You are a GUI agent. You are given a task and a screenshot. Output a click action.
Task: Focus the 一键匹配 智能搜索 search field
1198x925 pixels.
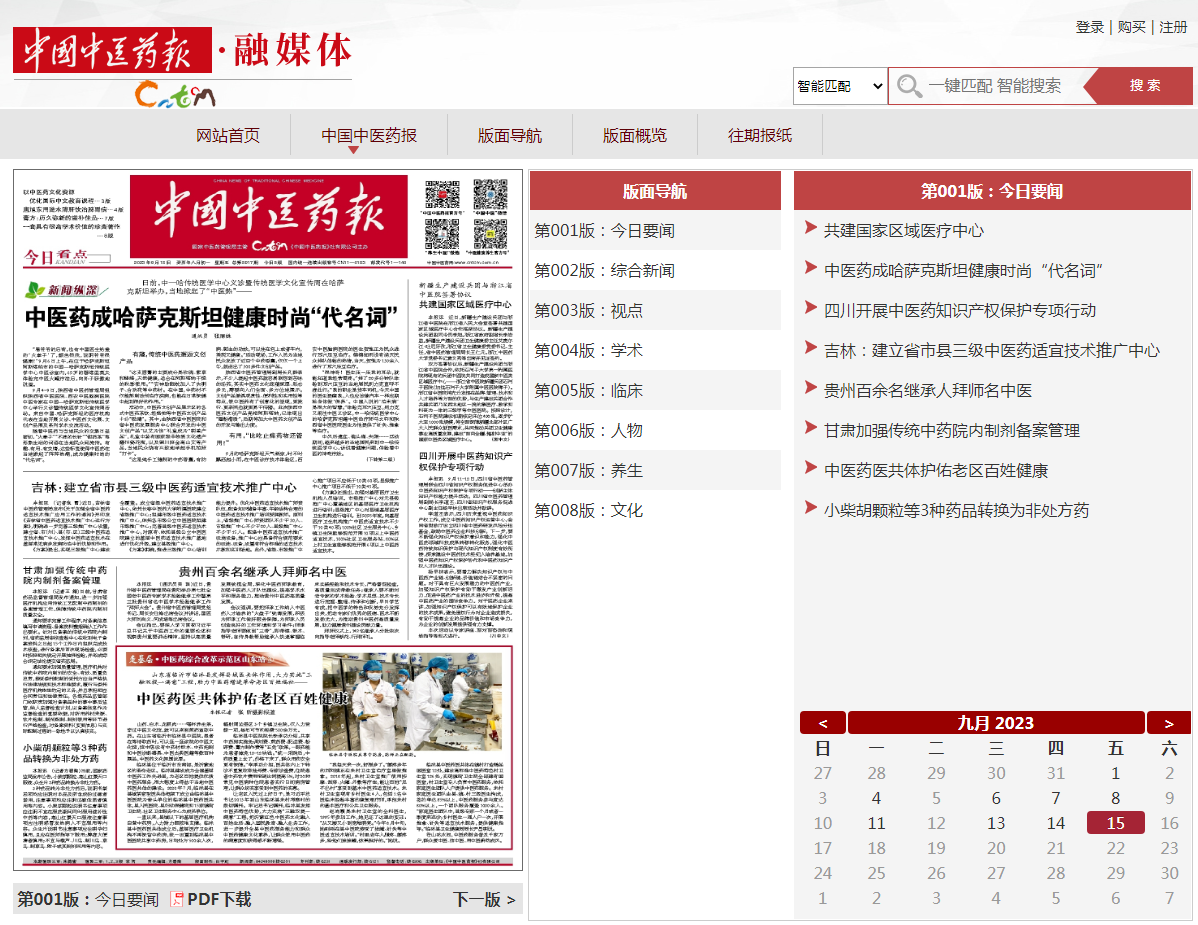[994, 86]
